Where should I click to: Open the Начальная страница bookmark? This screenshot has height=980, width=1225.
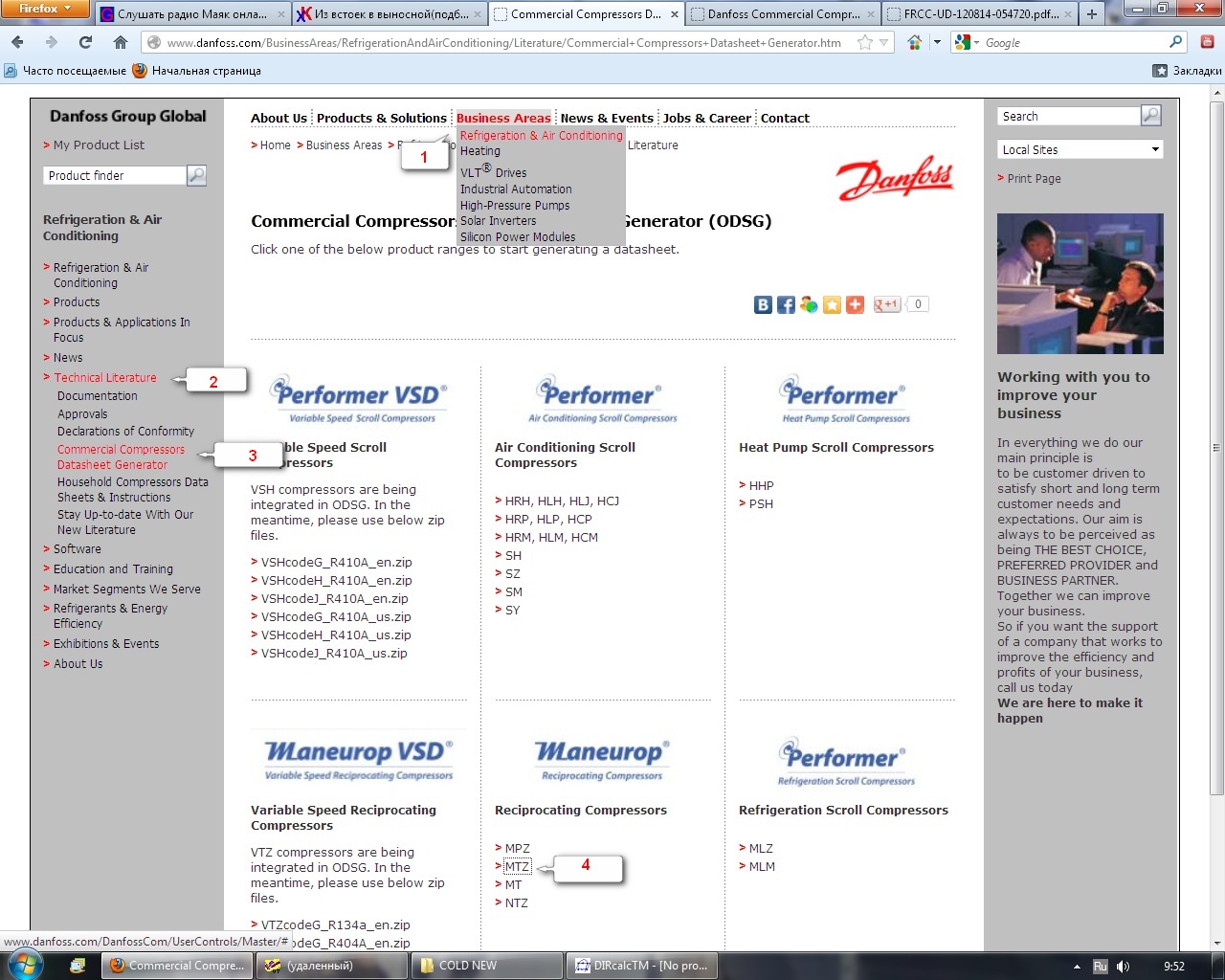tap(196, 71)
